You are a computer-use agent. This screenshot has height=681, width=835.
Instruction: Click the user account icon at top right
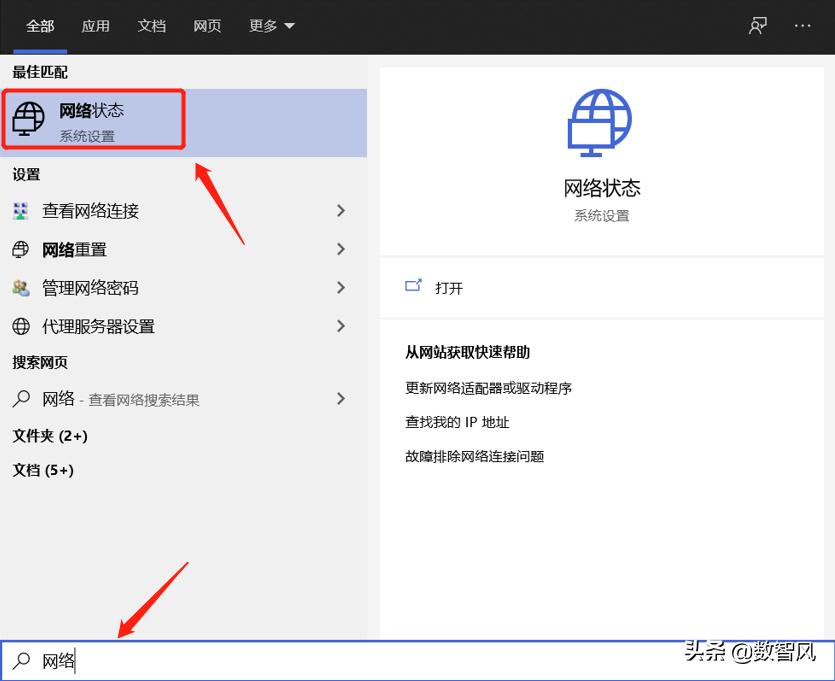pos(757,26)
